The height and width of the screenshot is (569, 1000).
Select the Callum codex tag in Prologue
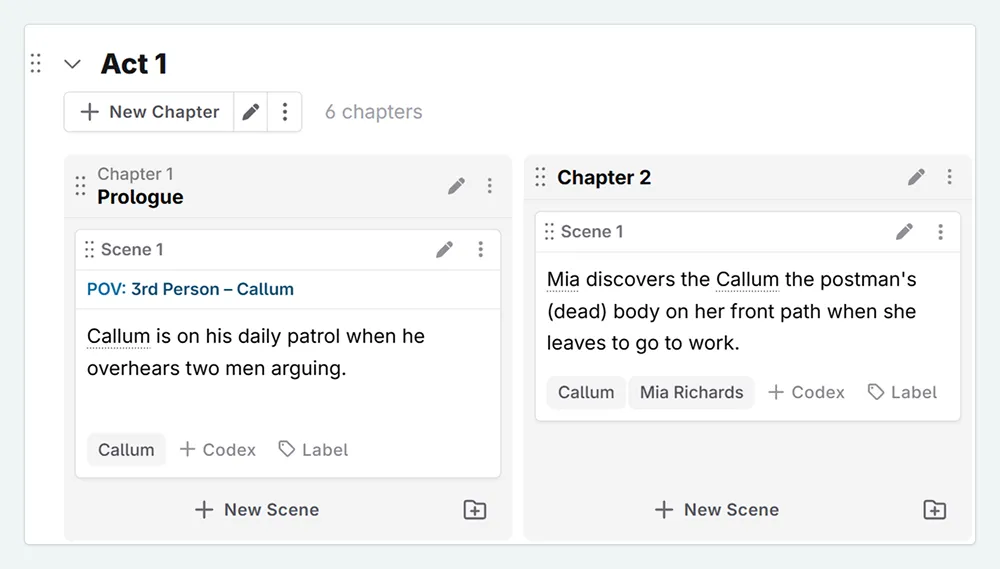click(126, 450)
